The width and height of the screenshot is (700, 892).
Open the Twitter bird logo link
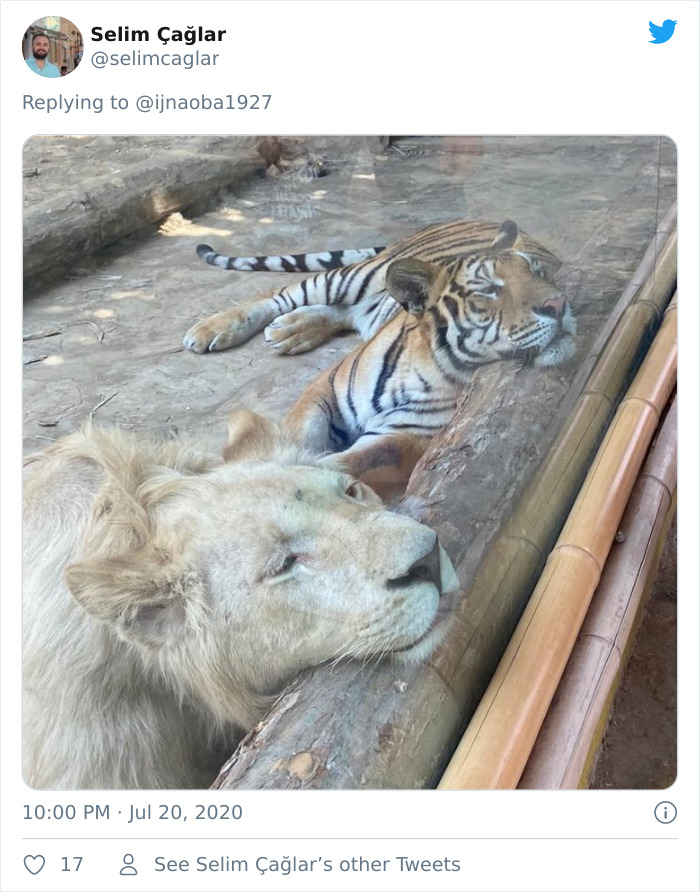point(662,31)
